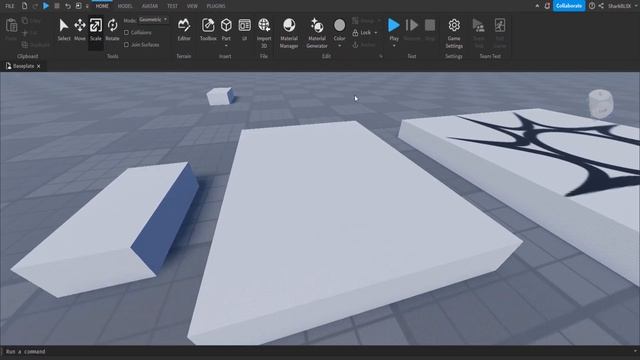640x360 pixels.
Task: Collapse the ribbon with the up arrow
Action: 537,6
